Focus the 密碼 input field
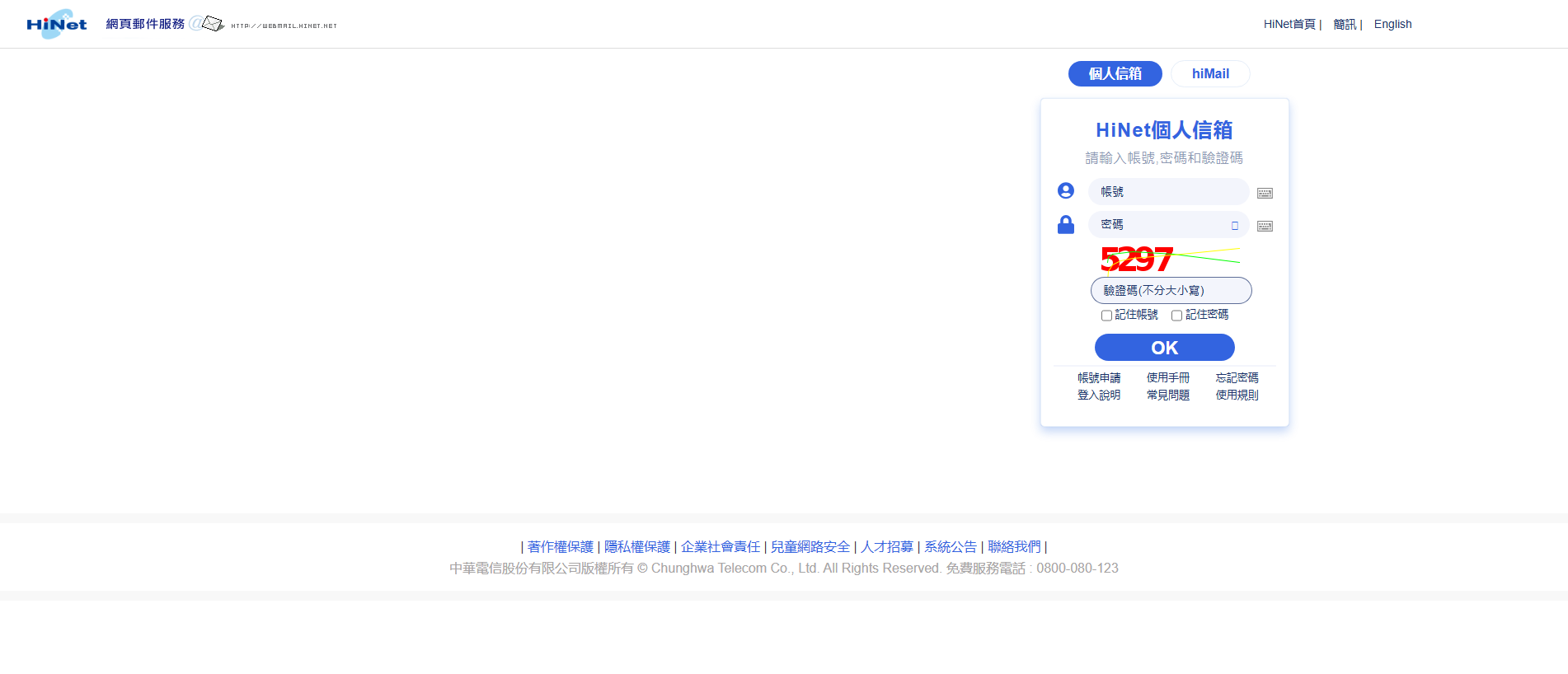Viewport: 1568px width, 674px height. [1168, 224]
